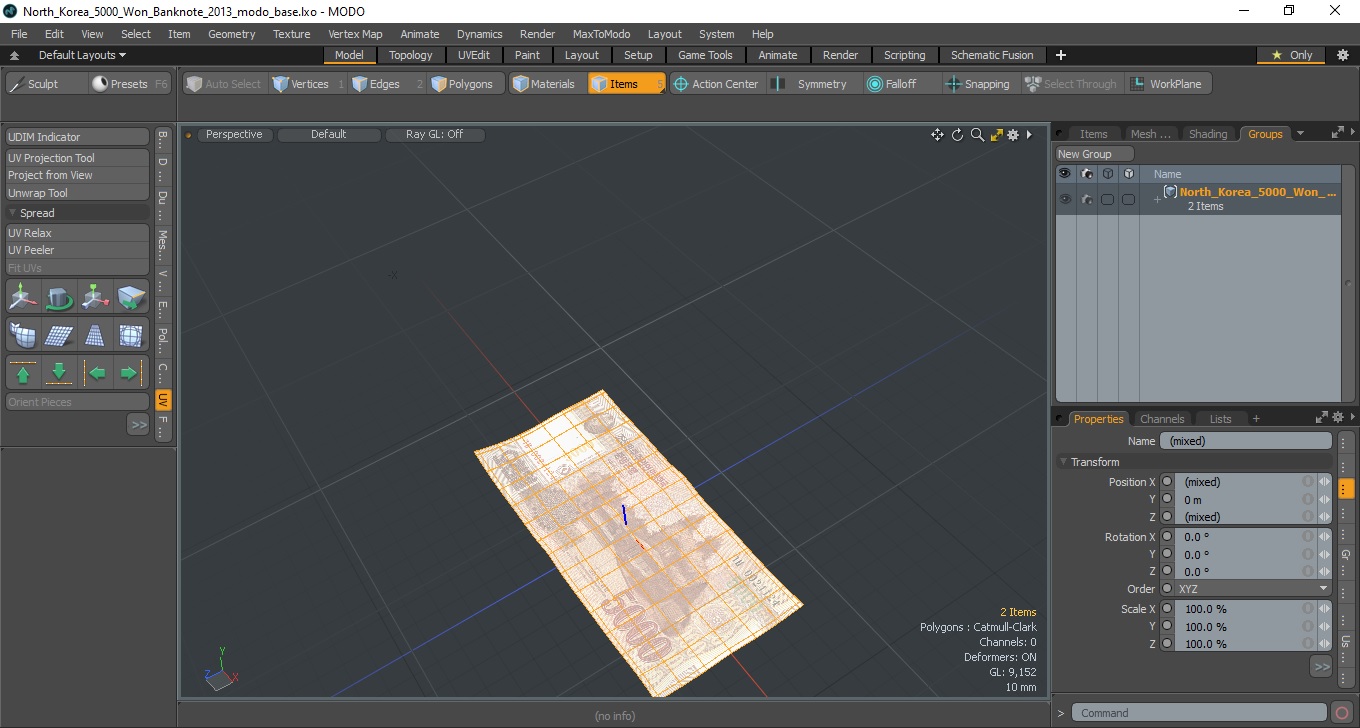The width and height of the screenshot is (1360, 728).
Task: Click the box with green arrow UV icon
Action: coord(131,297)
